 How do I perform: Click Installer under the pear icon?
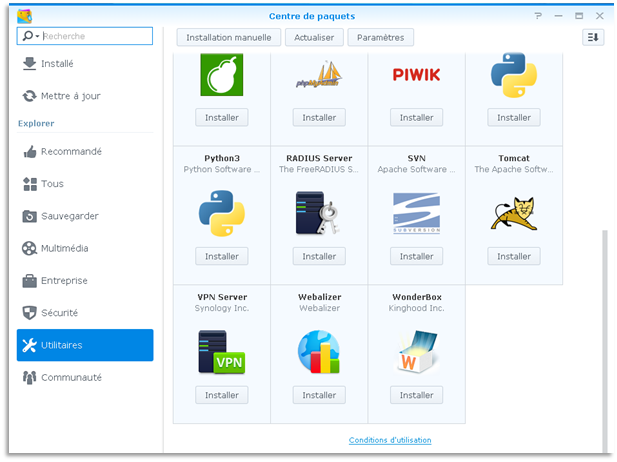point(222,117)
